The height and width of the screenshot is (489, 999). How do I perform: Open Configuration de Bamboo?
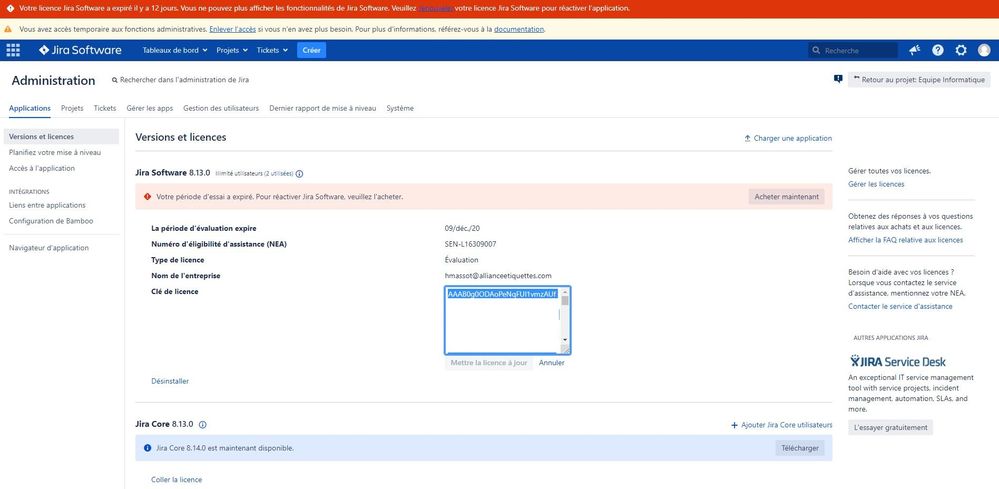pyautogui.click(x=51, y=221)
